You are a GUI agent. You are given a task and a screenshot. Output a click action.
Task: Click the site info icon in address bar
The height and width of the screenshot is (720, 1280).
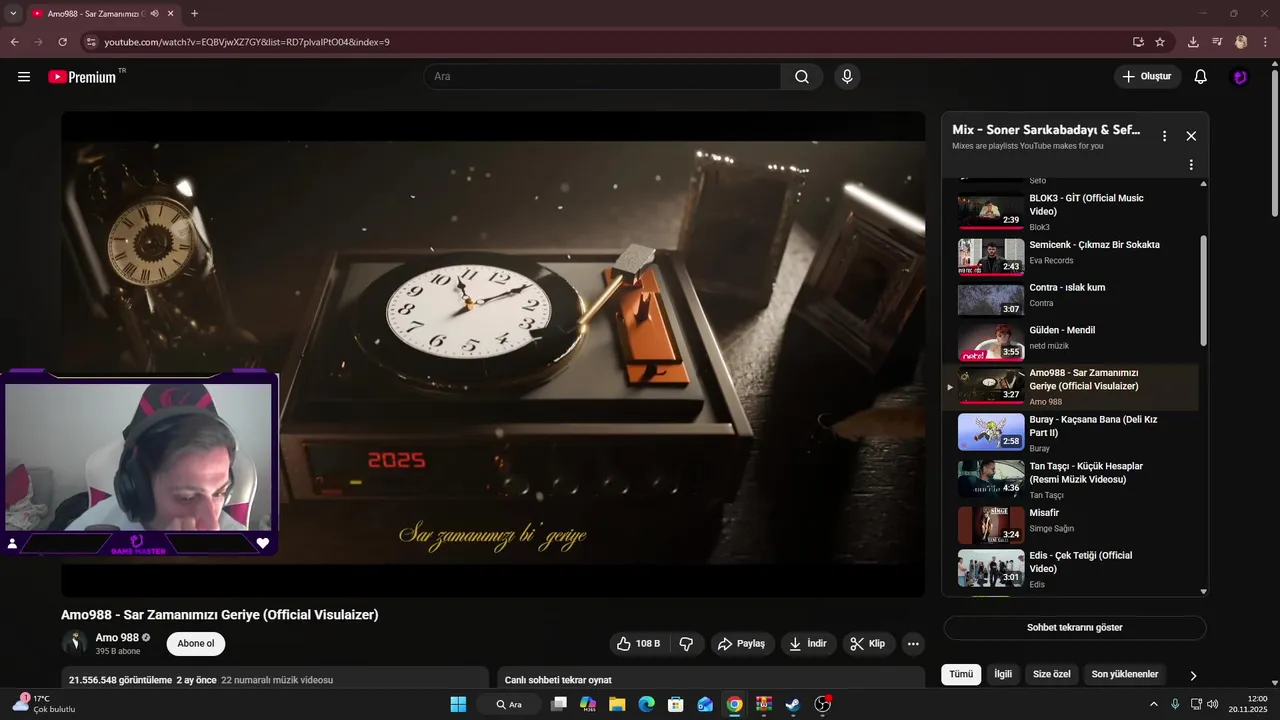coord(91,42)
